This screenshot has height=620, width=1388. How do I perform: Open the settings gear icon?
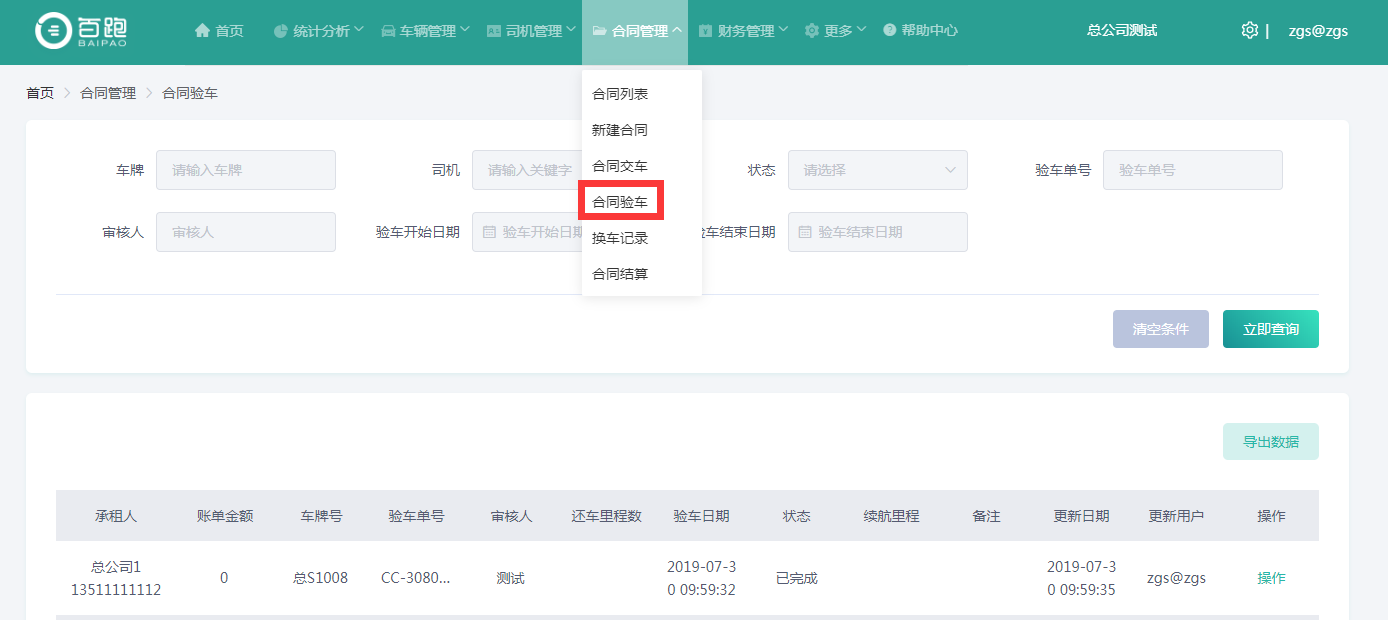coord(1249,31)
